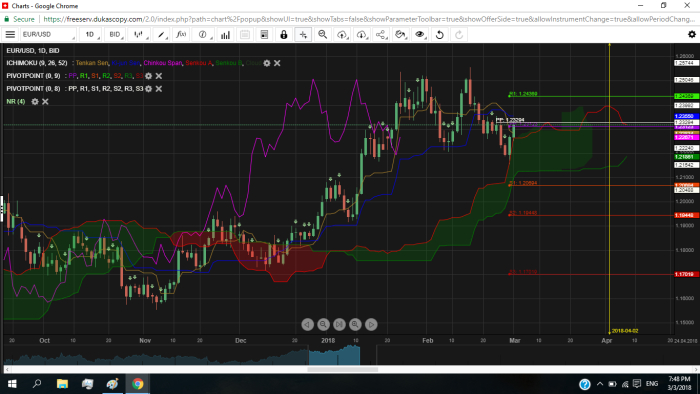Viewport: 700px width, 394px height.
Task: Select the zoom magnifier tool
Action: 323,34
